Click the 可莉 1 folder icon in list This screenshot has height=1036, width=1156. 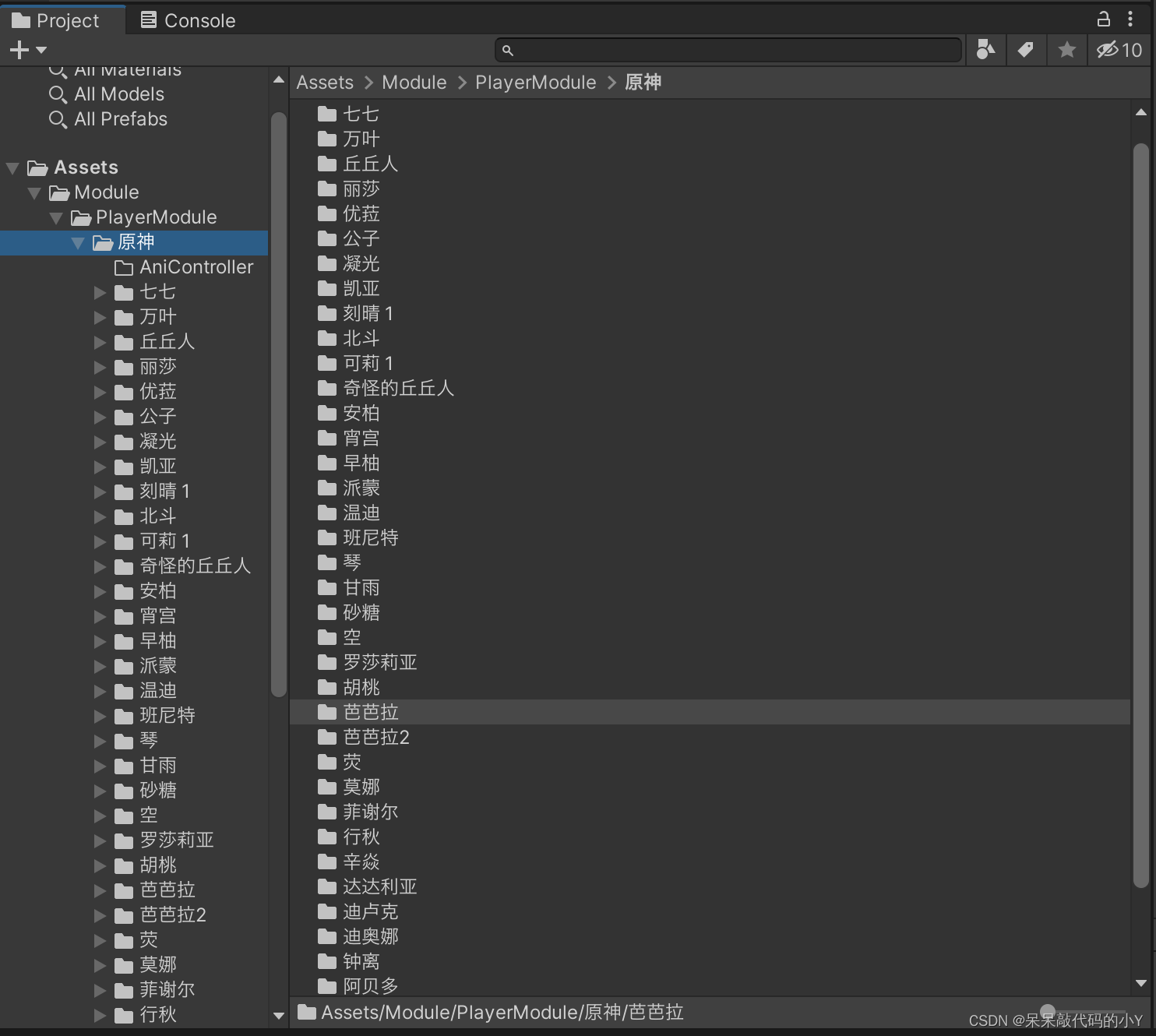click(327, 364)
